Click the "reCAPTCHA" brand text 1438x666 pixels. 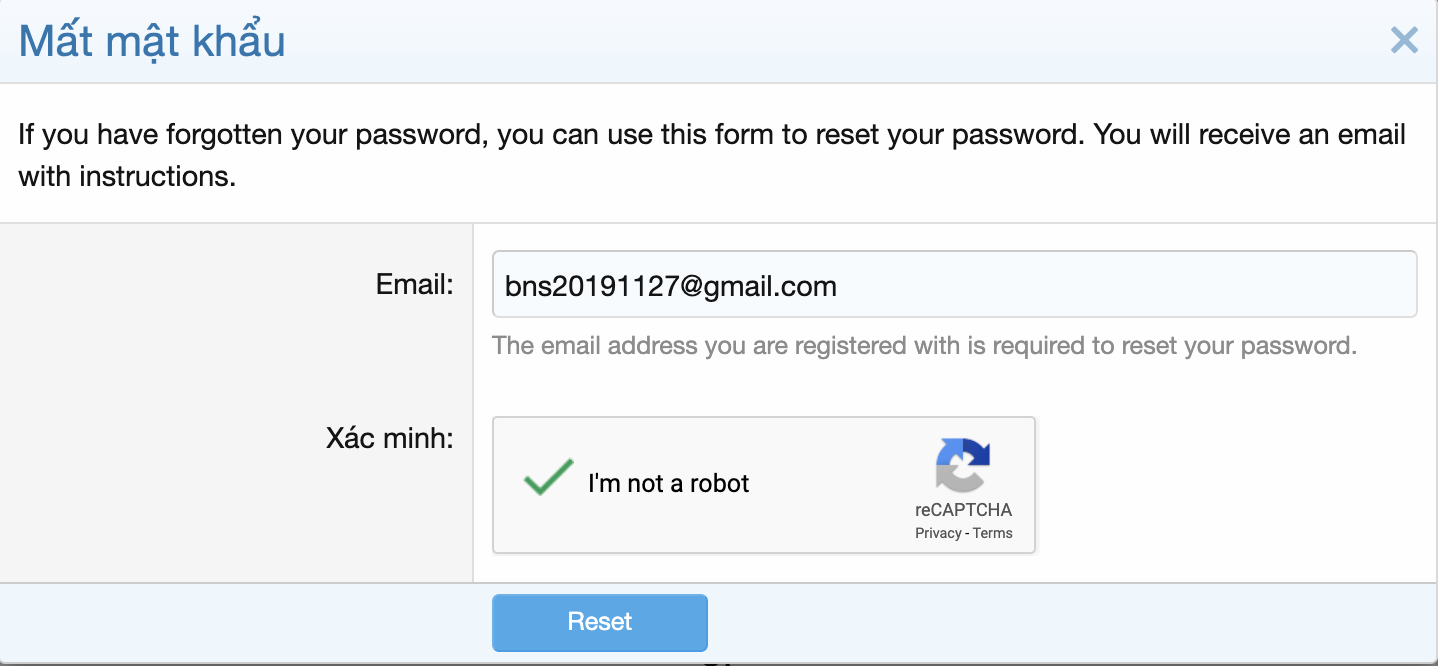click(963, 510)
